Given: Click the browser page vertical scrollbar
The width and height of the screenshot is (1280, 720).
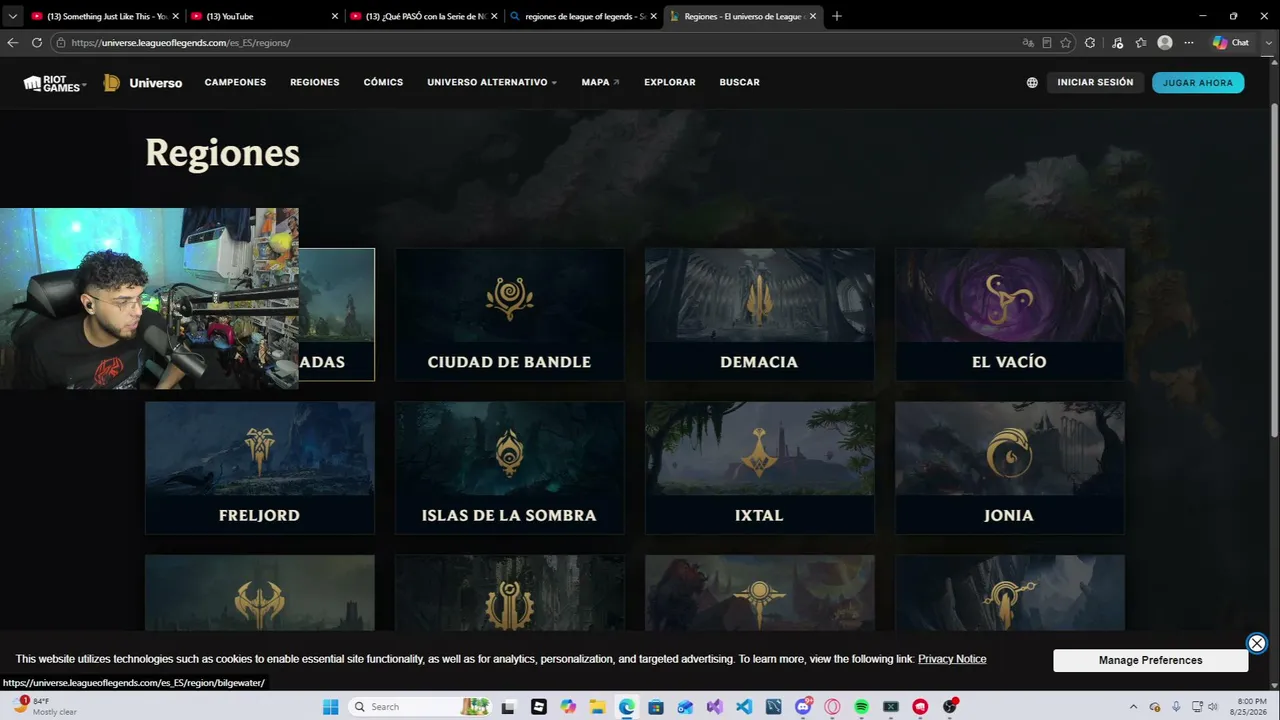Looking at the screenshot, I should point(1273,270).
